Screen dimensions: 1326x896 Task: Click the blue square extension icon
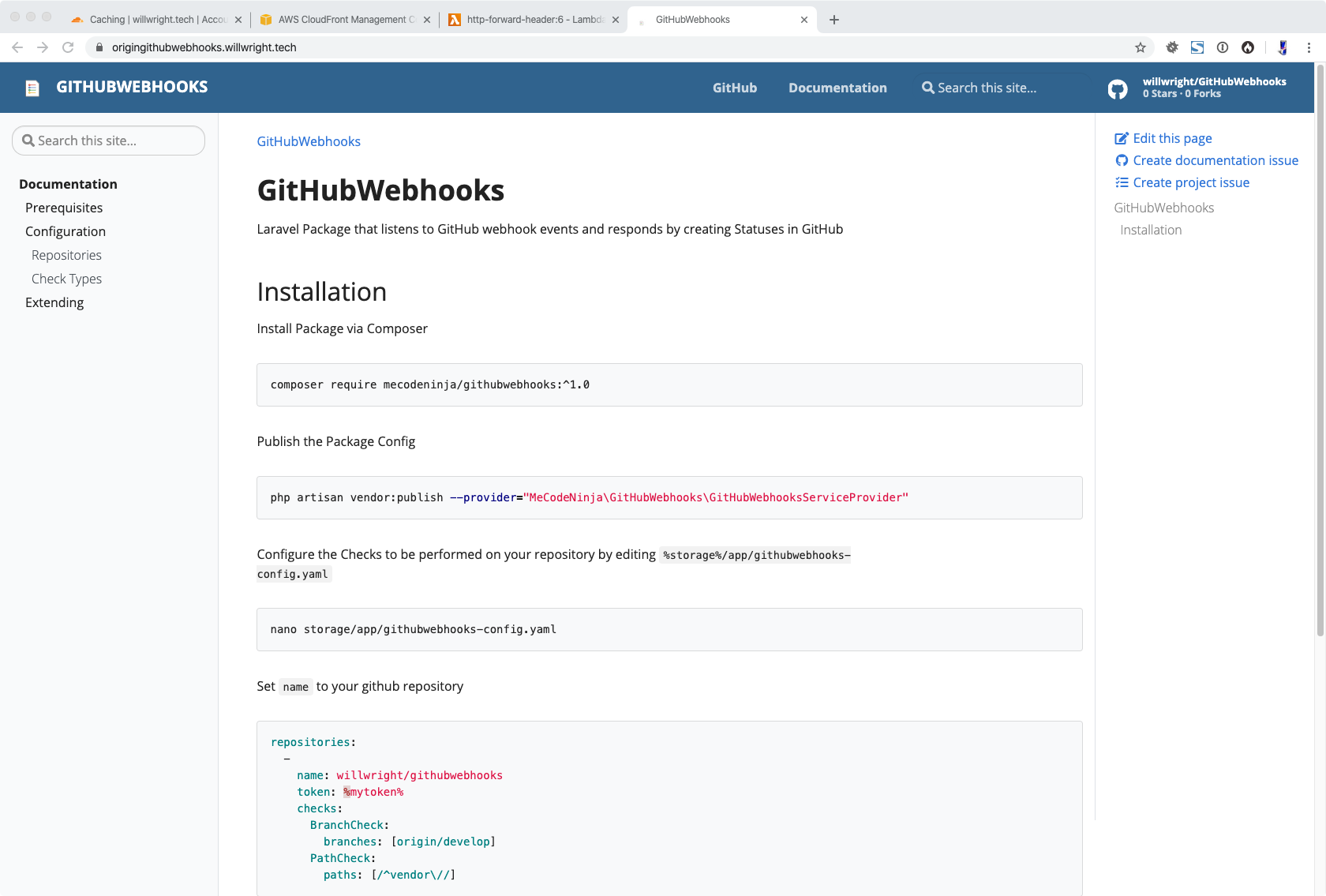point(1197,47)
